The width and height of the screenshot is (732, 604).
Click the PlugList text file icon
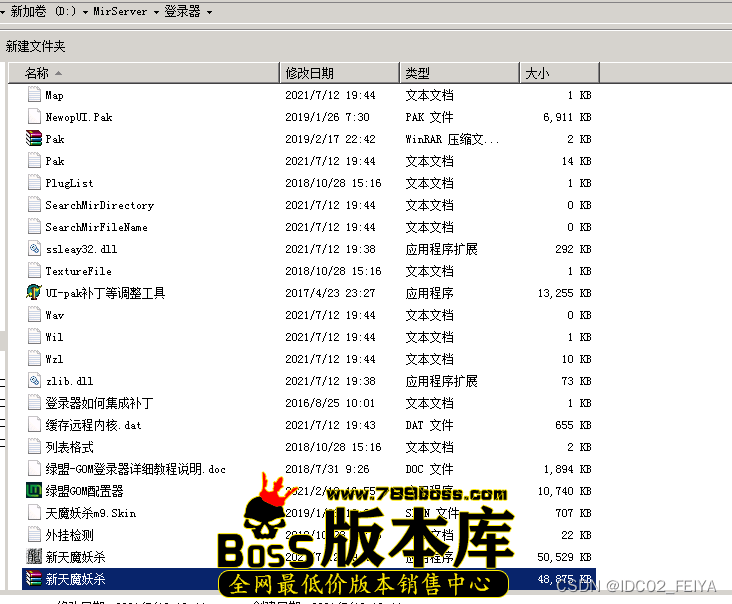33,183
